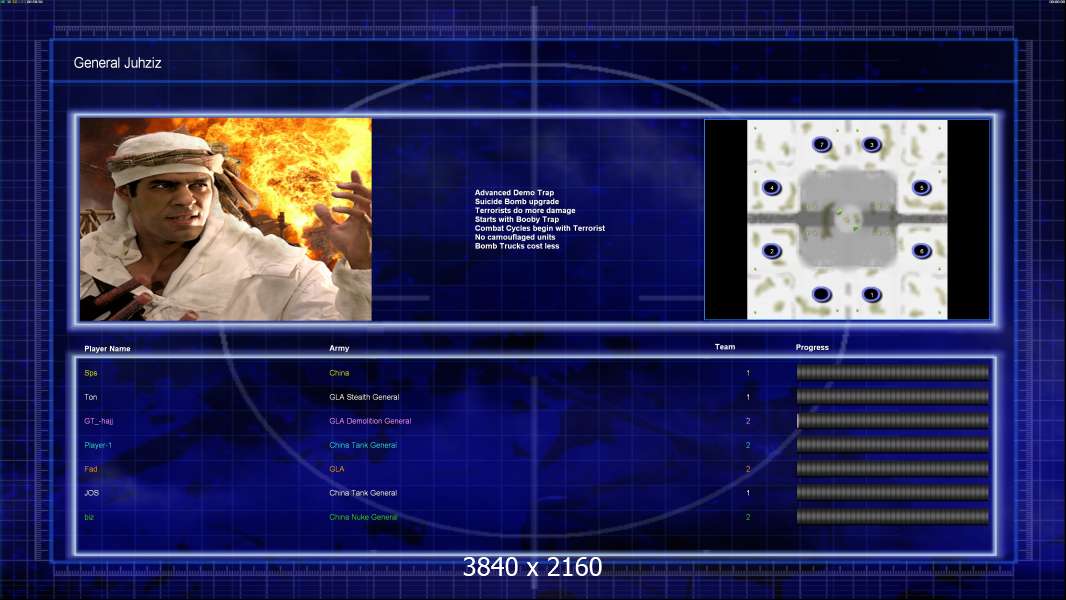Click the team number in the biz row

pyautogui.click(x=748, y=517)
